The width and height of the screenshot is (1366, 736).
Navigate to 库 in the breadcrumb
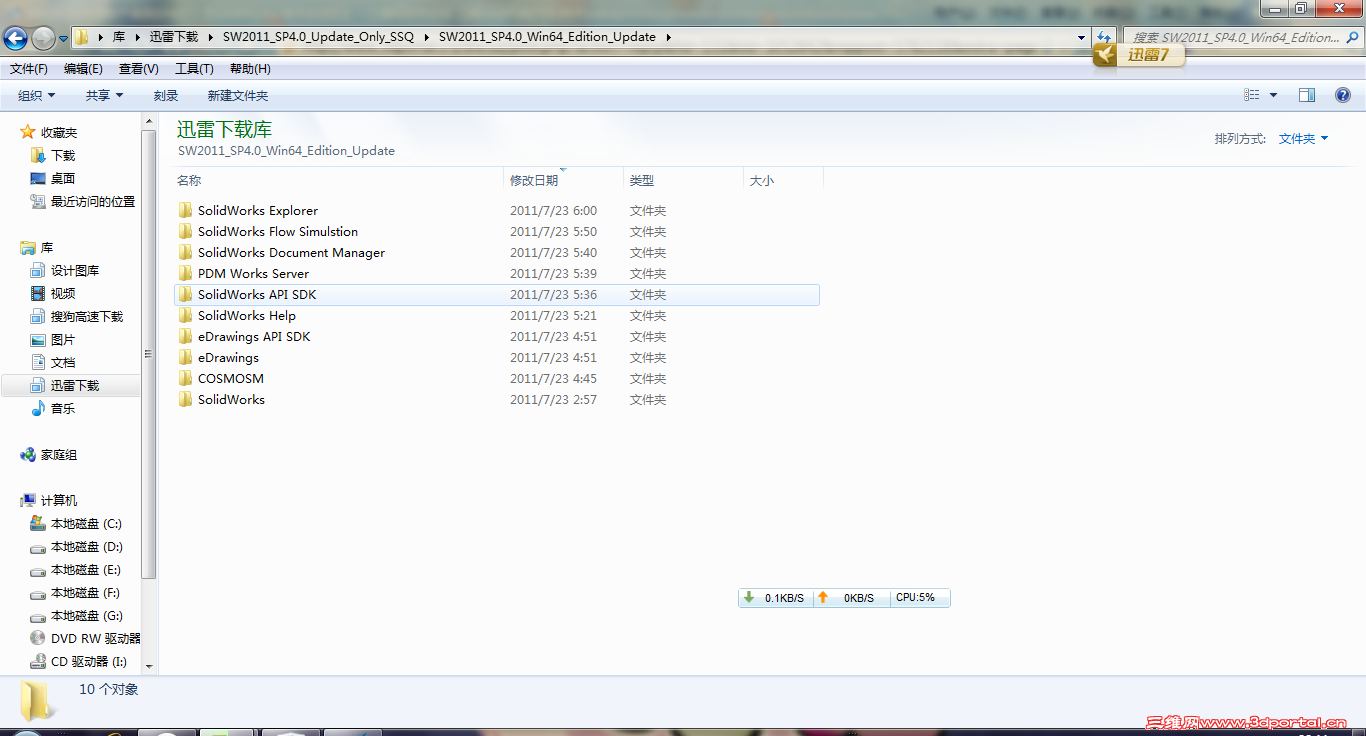point(119,37)
